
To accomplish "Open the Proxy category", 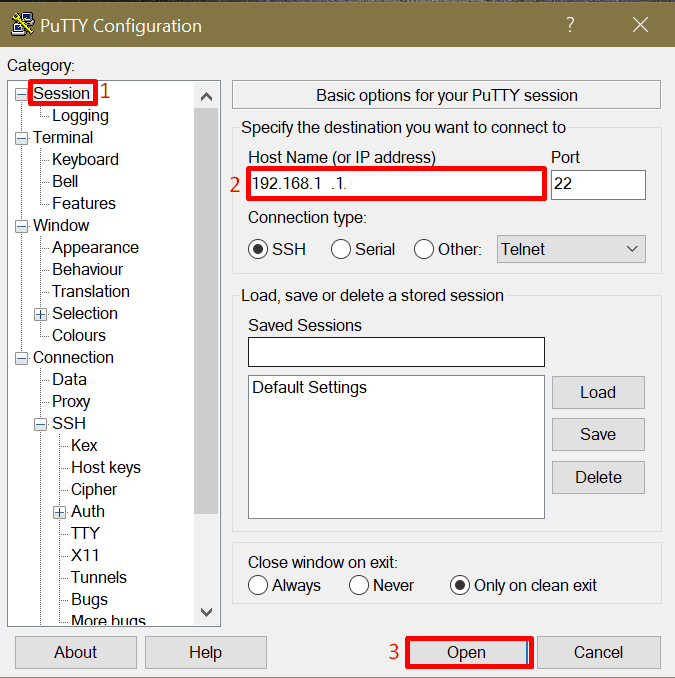I will (x=71, y=402).
